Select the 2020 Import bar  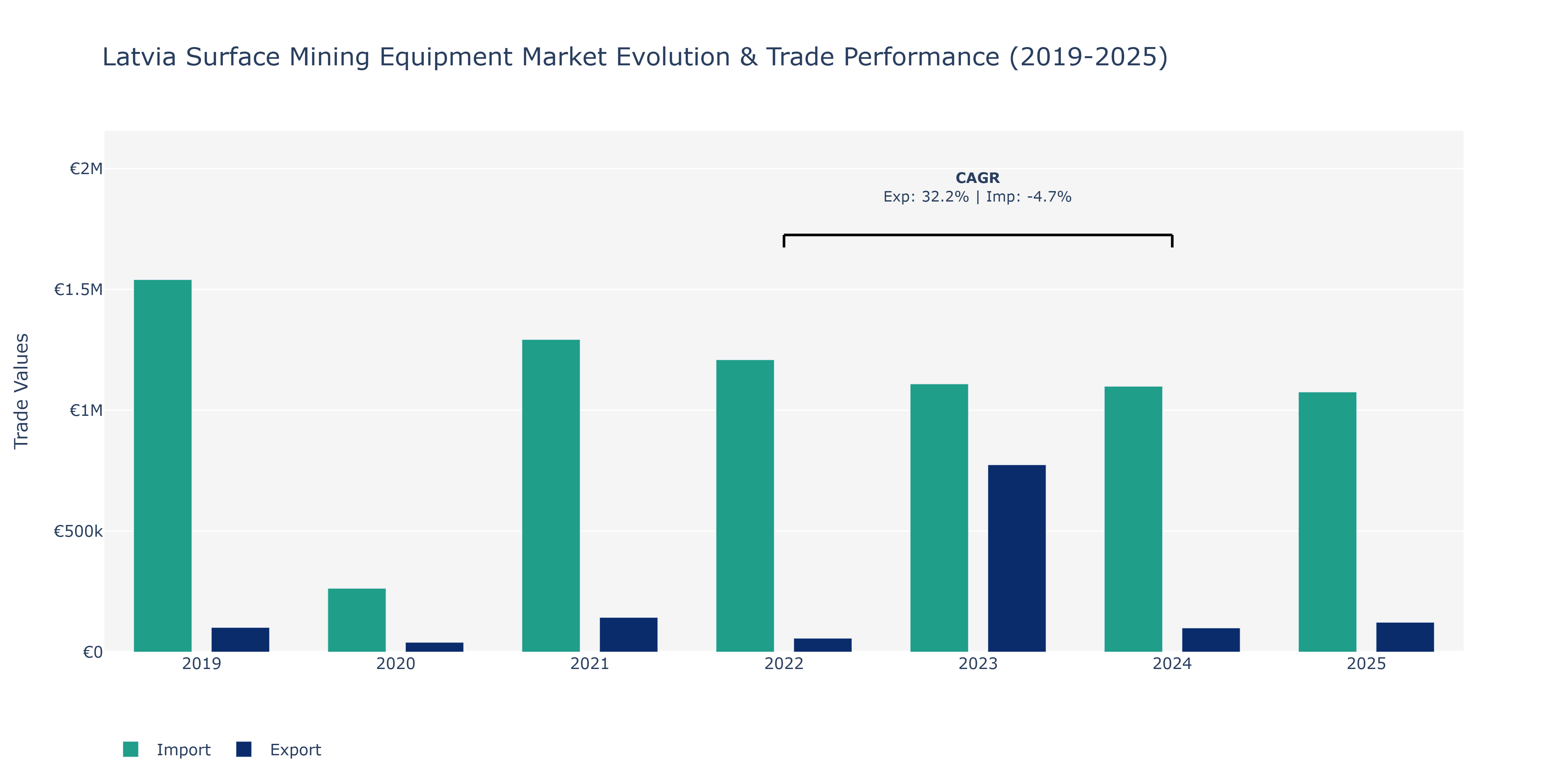pyautogui.click(x=357, y=620)
